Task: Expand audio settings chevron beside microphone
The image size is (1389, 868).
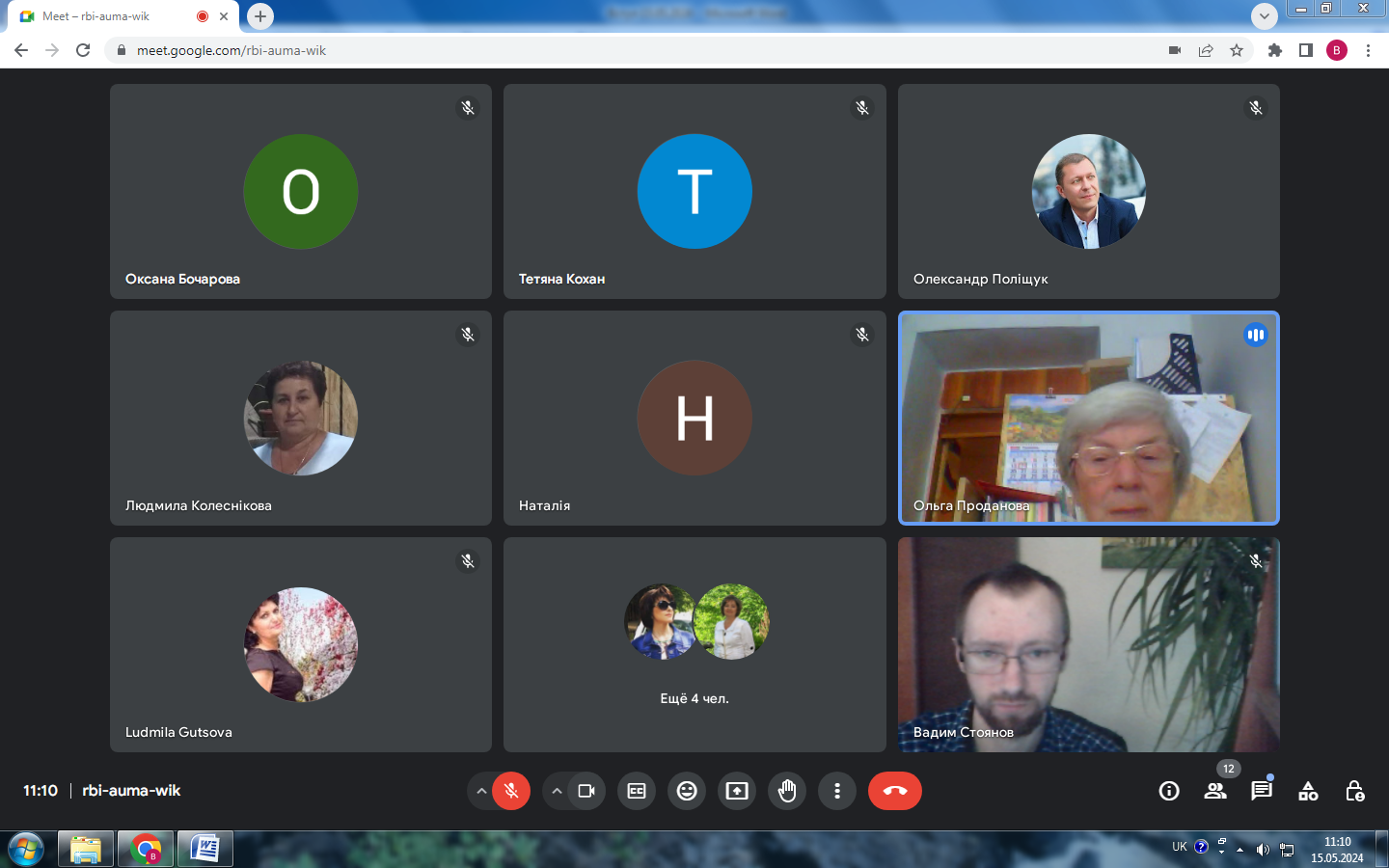Action: [480, 791]
